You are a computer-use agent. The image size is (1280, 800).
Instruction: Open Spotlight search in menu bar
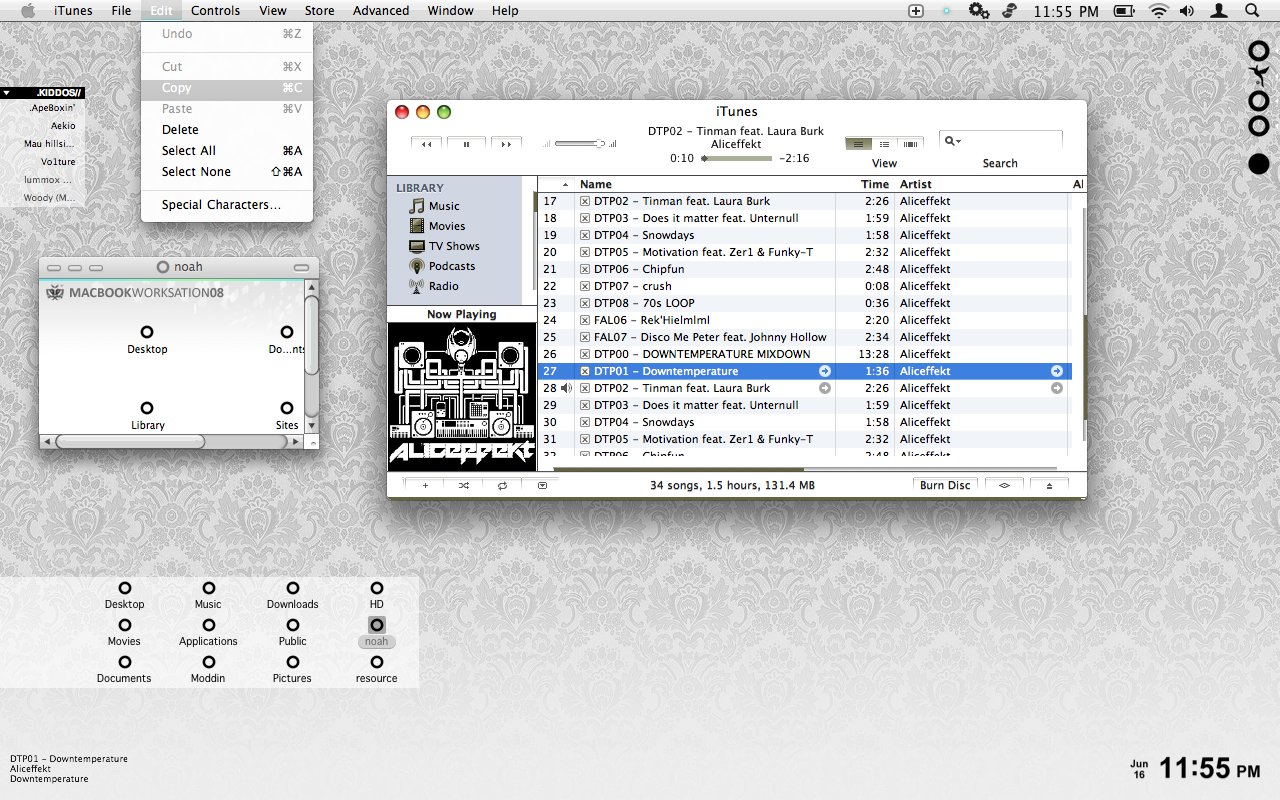[x=1252, y=11]
